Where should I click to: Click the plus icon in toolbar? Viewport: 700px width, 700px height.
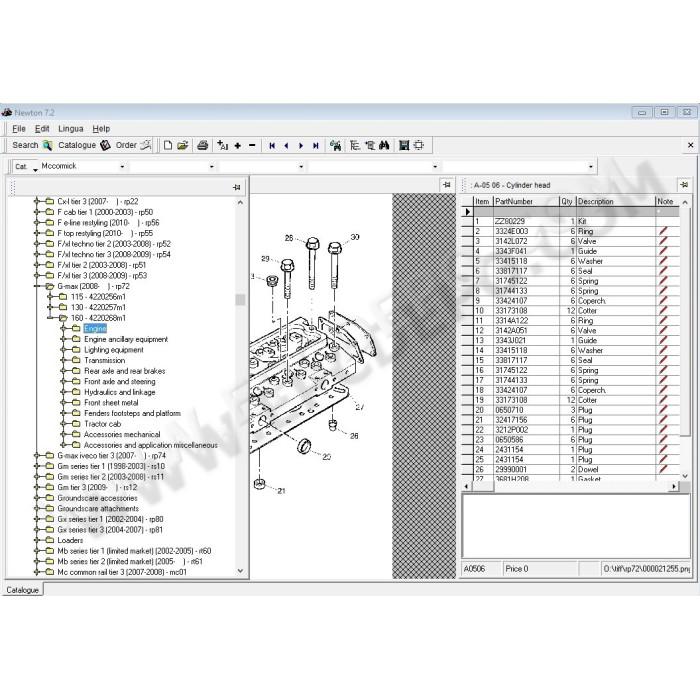tap(238, 146)
